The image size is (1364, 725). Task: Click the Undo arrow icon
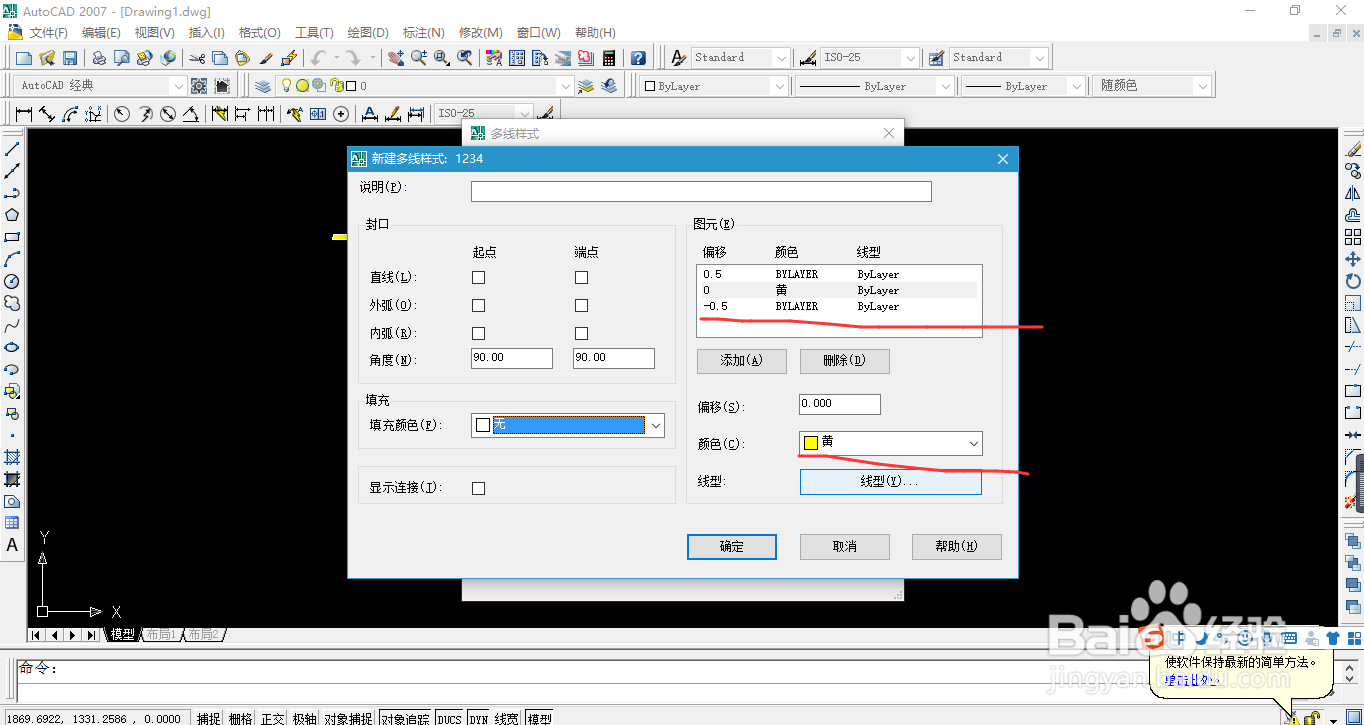coord(318,58)
